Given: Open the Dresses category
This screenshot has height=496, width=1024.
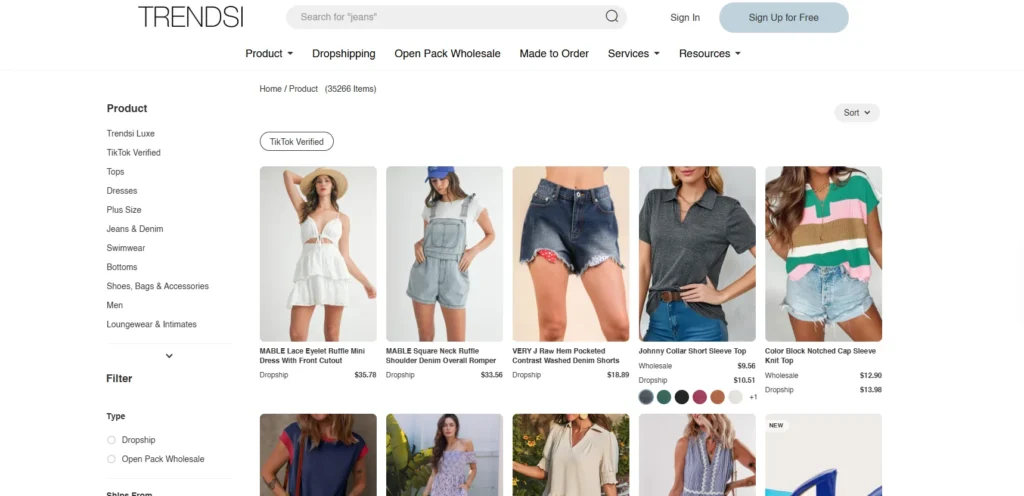Looking at the screenshot, I should click(122, 191).
